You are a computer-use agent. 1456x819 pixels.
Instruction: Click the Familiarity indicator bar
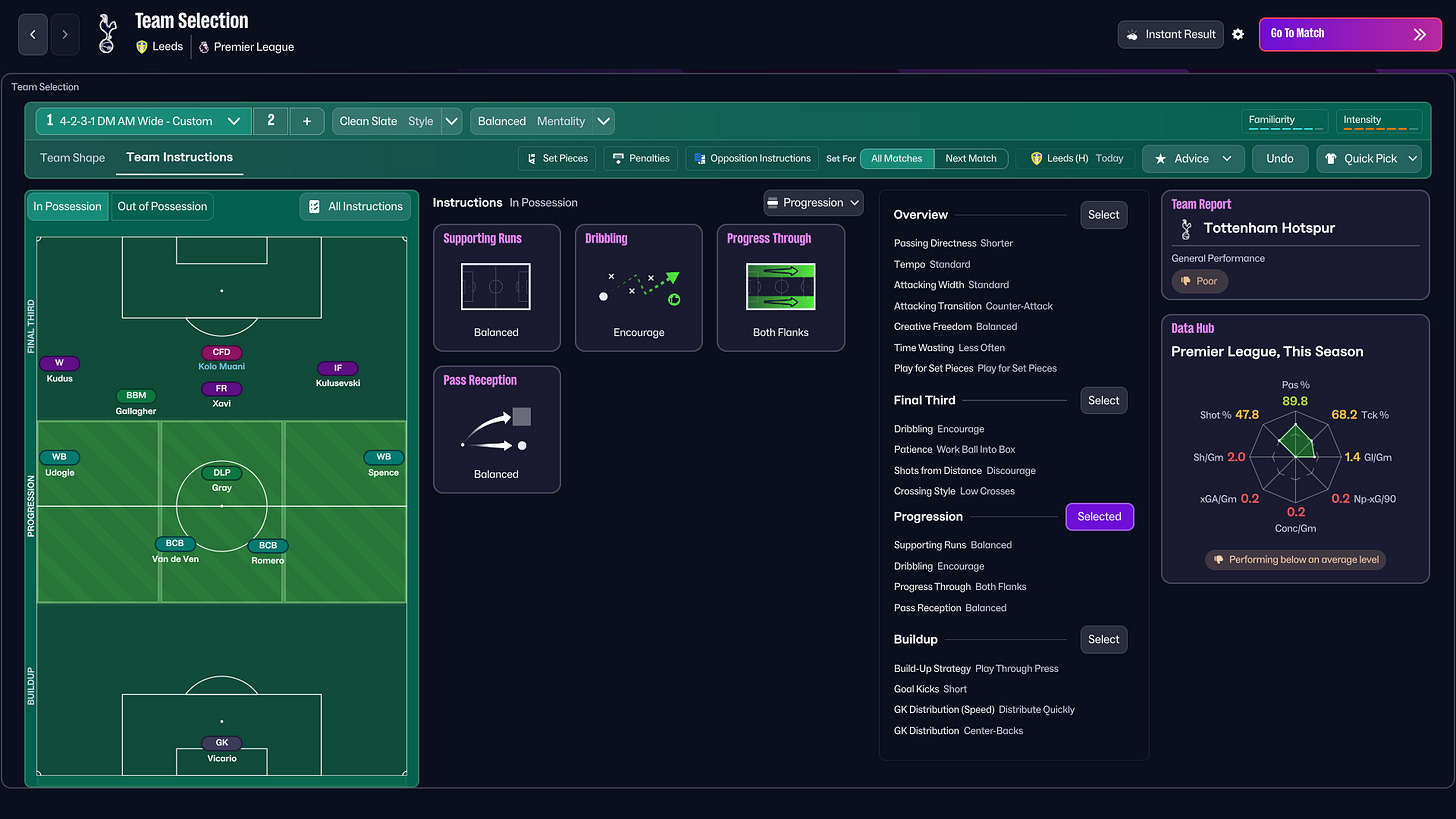click(x=1284, y=121)
